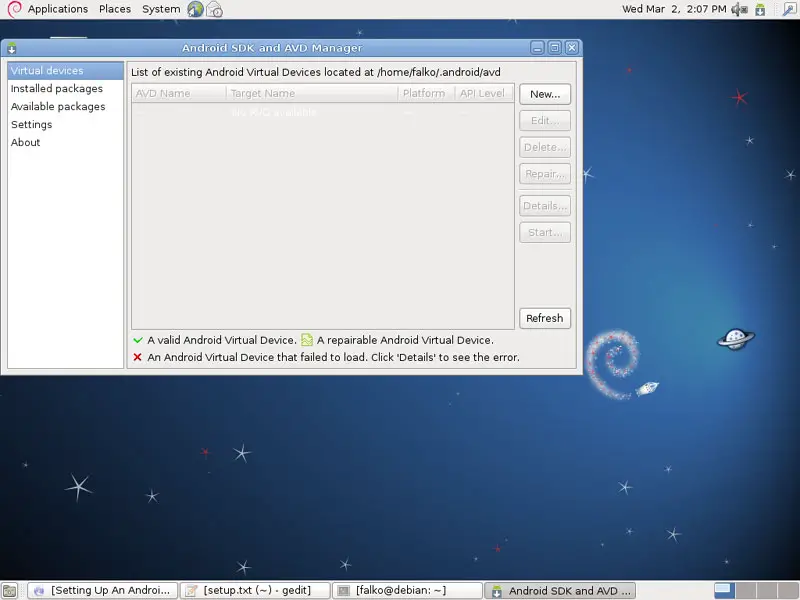Switch to the falko@debian terminal taskbar window

click(407, 590)
